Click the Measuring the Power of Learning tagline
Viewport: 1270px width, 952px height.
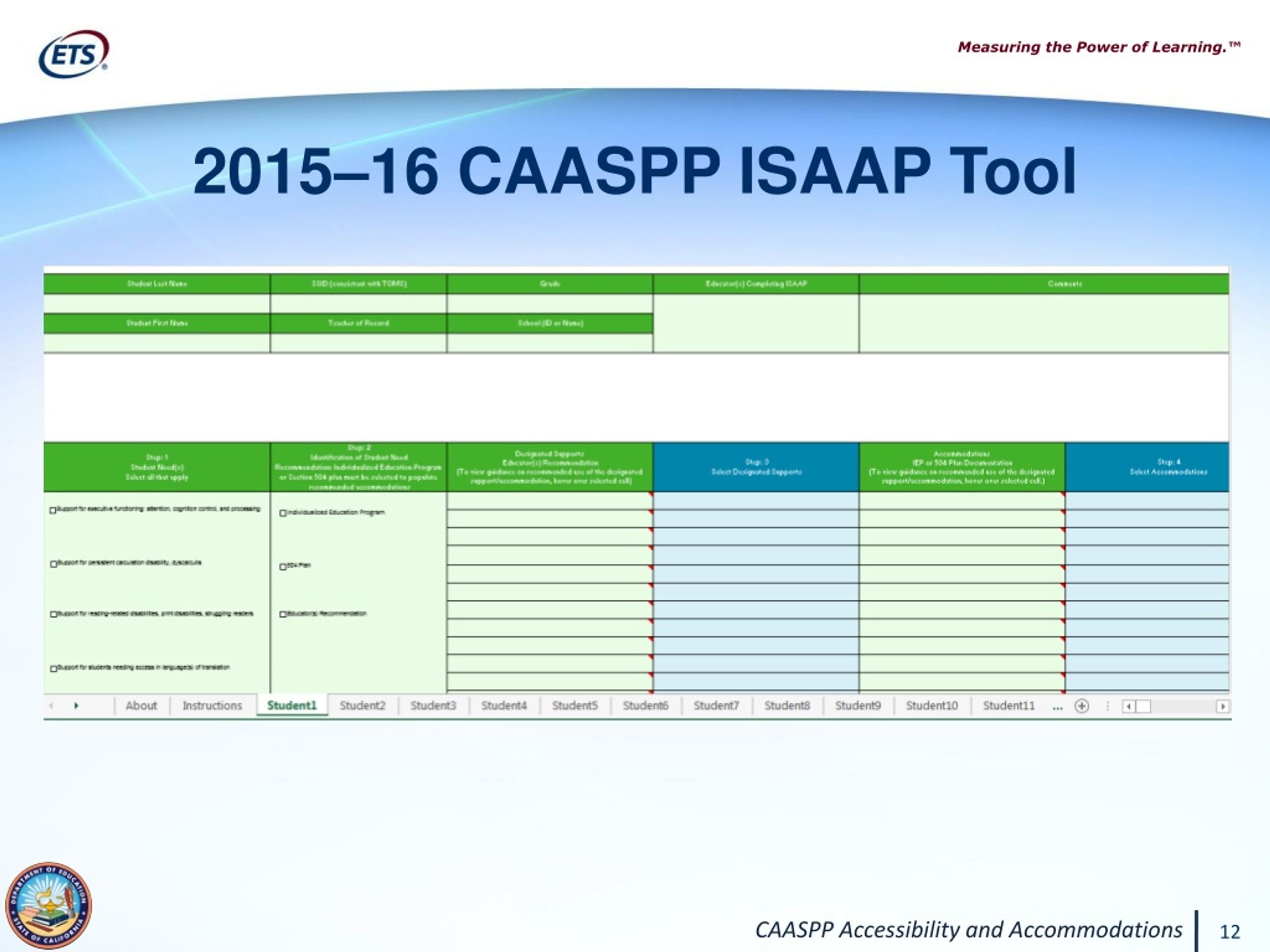click(x=1099, y=47)
